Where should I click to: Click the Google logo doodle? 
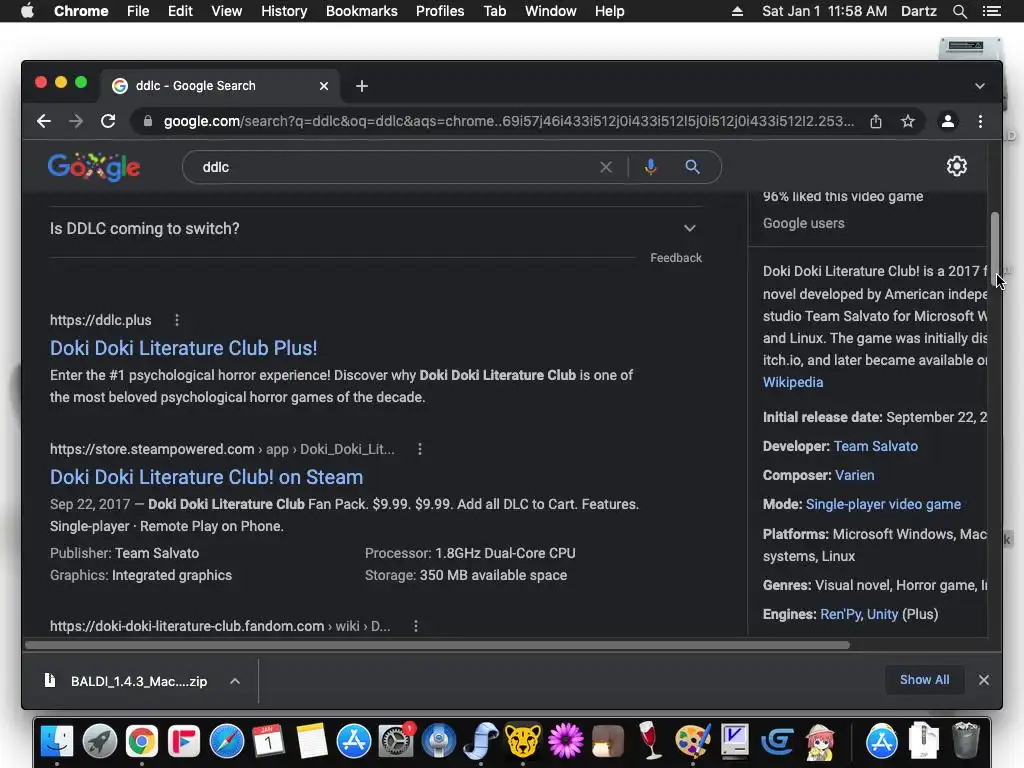coord(94,167)
